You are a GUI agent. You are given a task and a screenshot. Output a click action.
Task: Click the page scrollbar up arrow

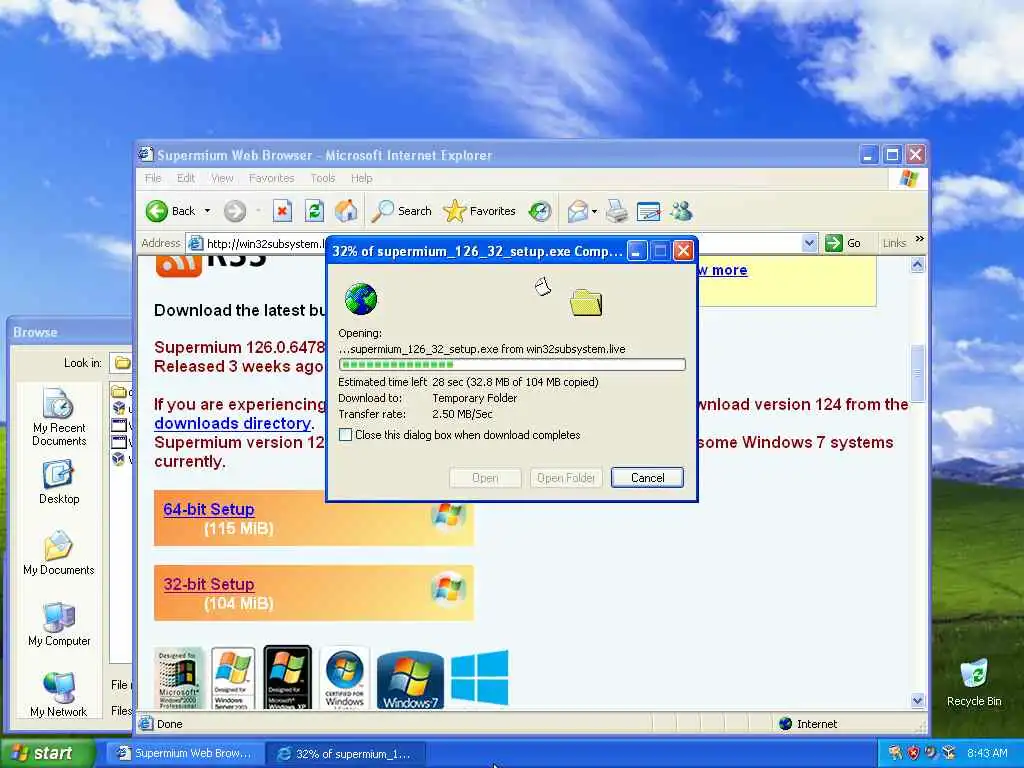pos(918,264)
